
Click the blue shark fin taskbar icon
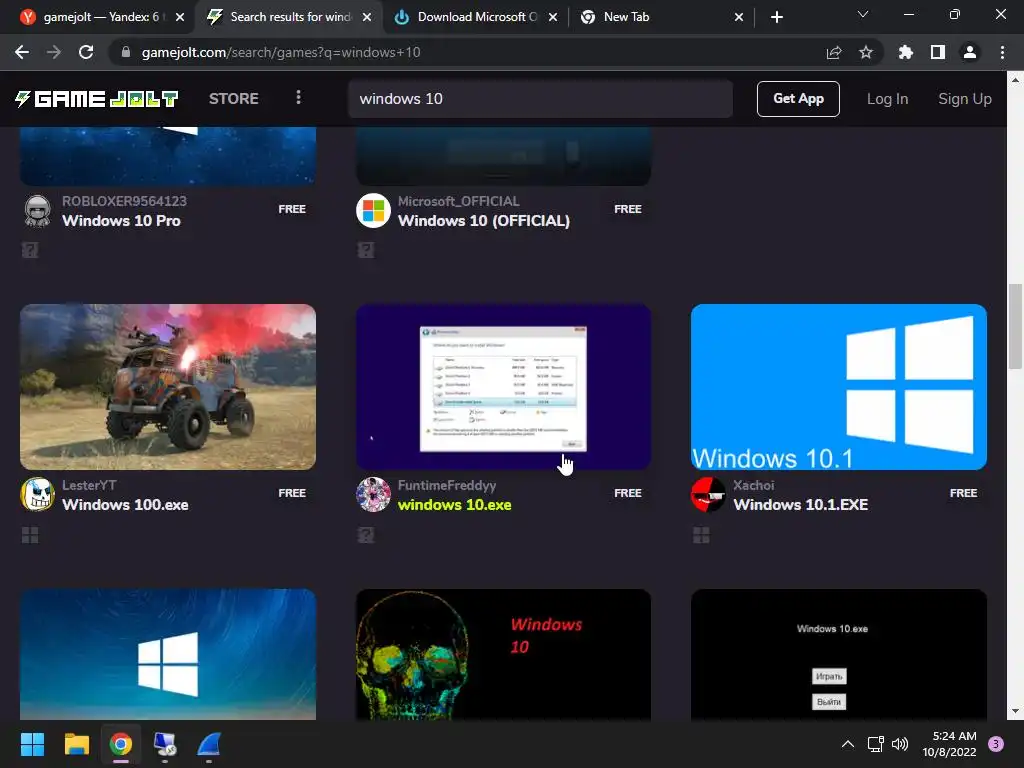click(x=209, y=744)
